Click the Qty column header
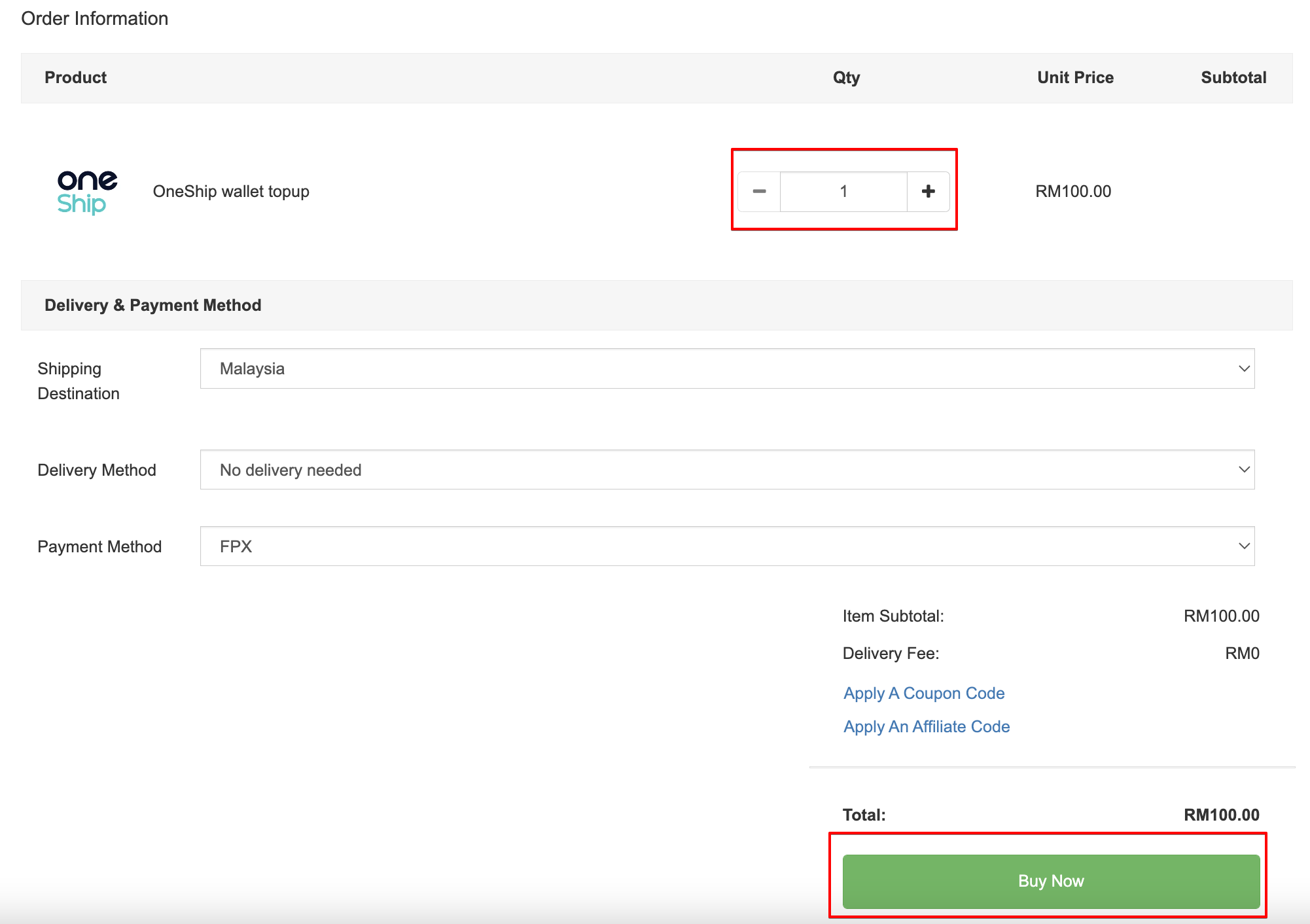The image size is (1310, 924). point(846,78)
